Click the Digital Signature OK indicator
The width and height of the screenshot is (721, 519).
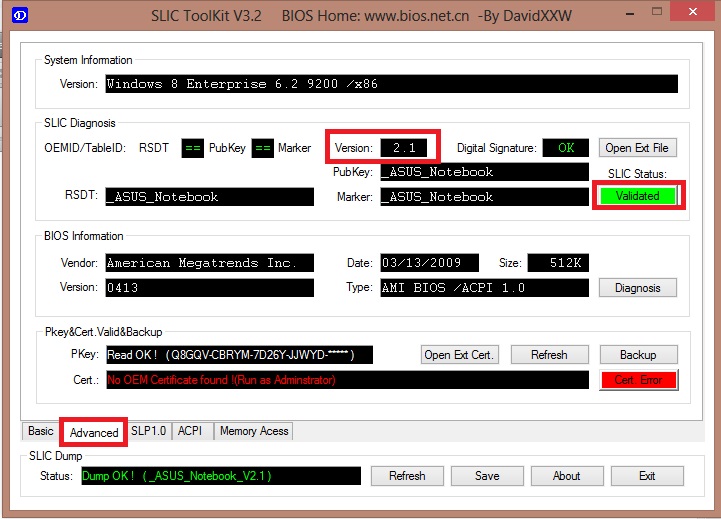566,148
